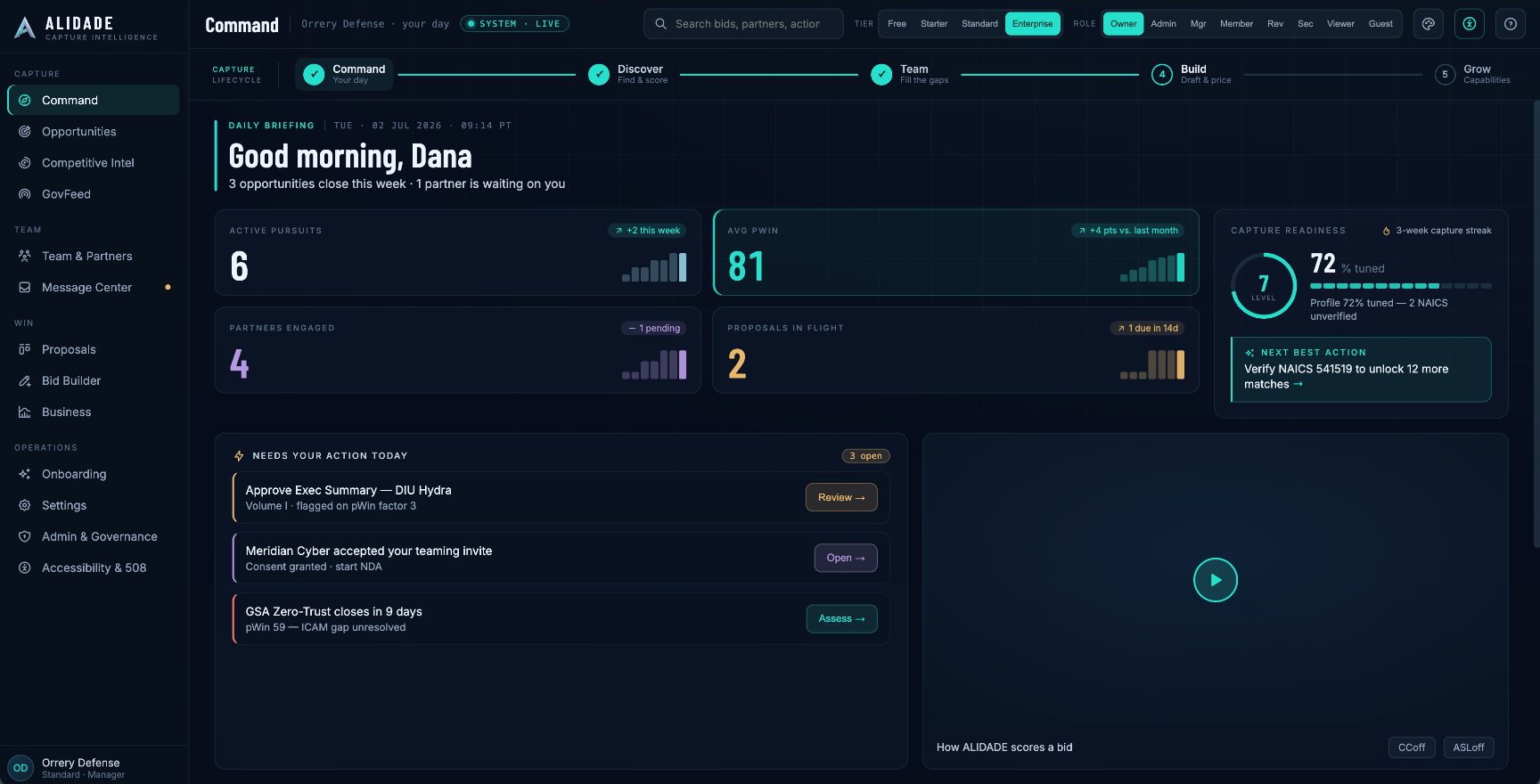Open Settings from the sidebar
The width and height of the screenshot is (1540, 784).
click(x=93, y=506)
